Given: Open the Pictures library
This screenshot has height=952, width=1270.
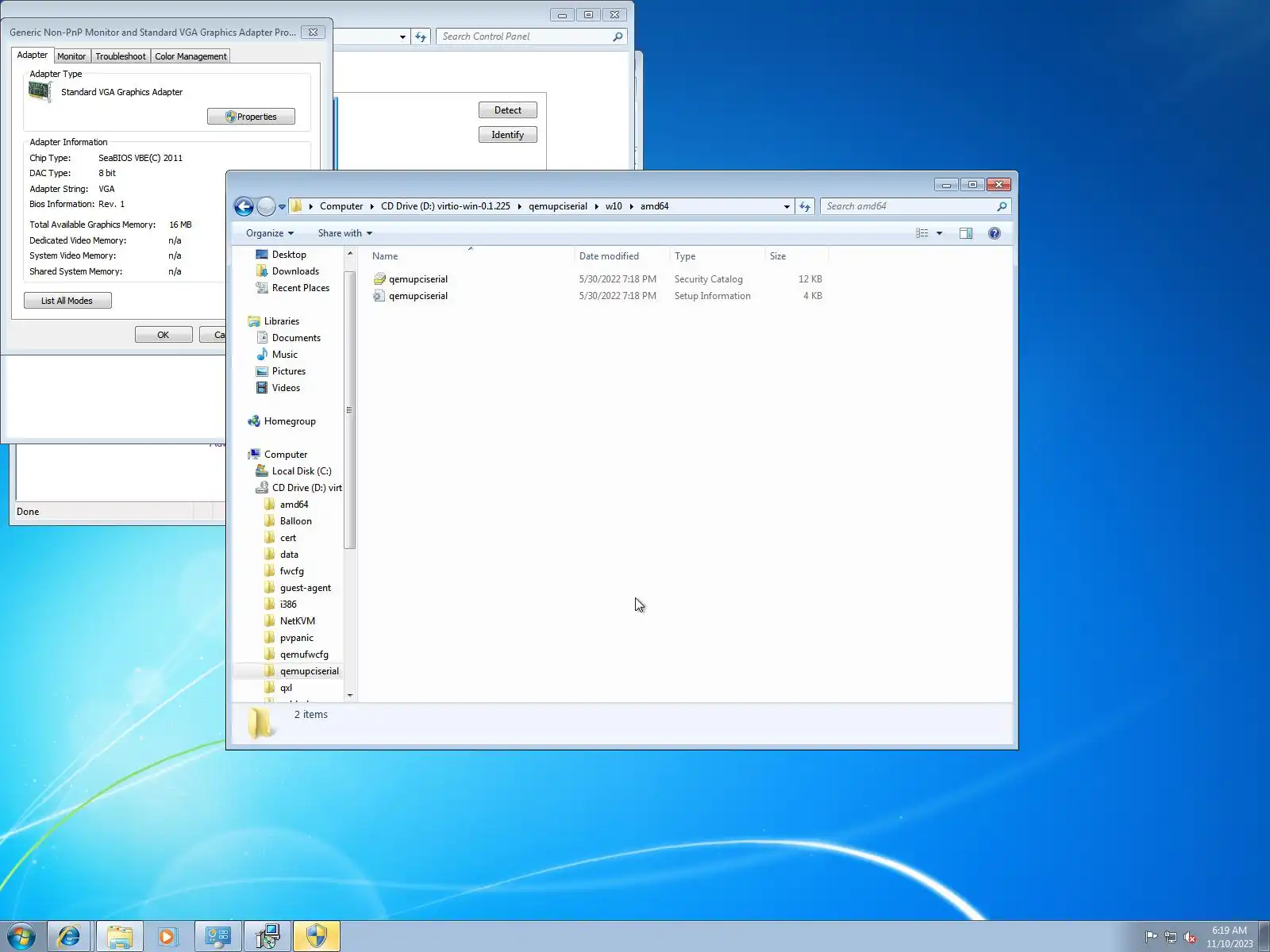Looking at the screenshot, I should point(281,371).
